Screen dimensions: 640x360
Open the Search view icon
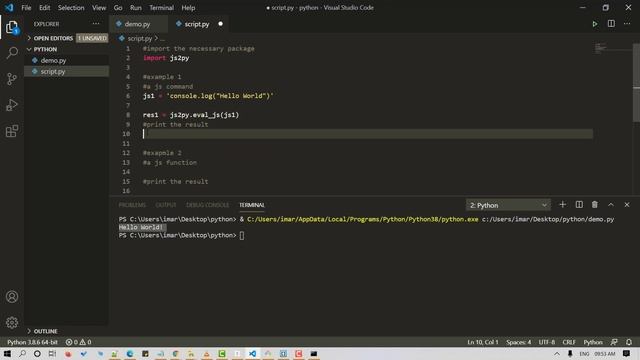click(x=12, y=53)
